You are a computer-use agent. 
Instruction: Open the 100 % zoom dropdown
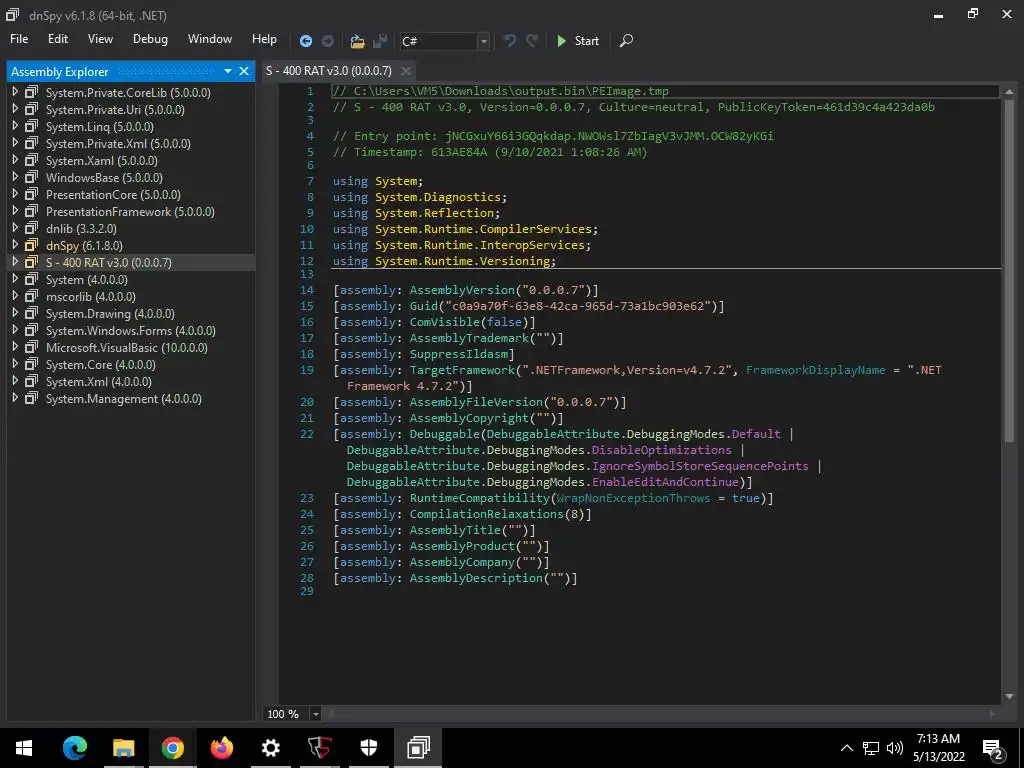click(315, 714)
